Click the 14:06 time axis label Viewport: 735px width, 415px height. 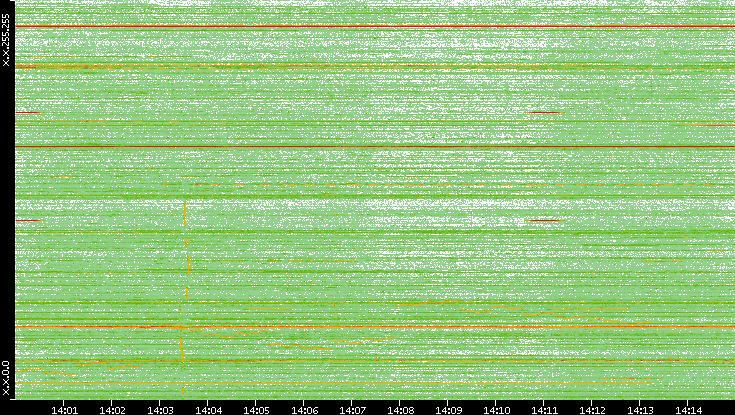point(304,410)
